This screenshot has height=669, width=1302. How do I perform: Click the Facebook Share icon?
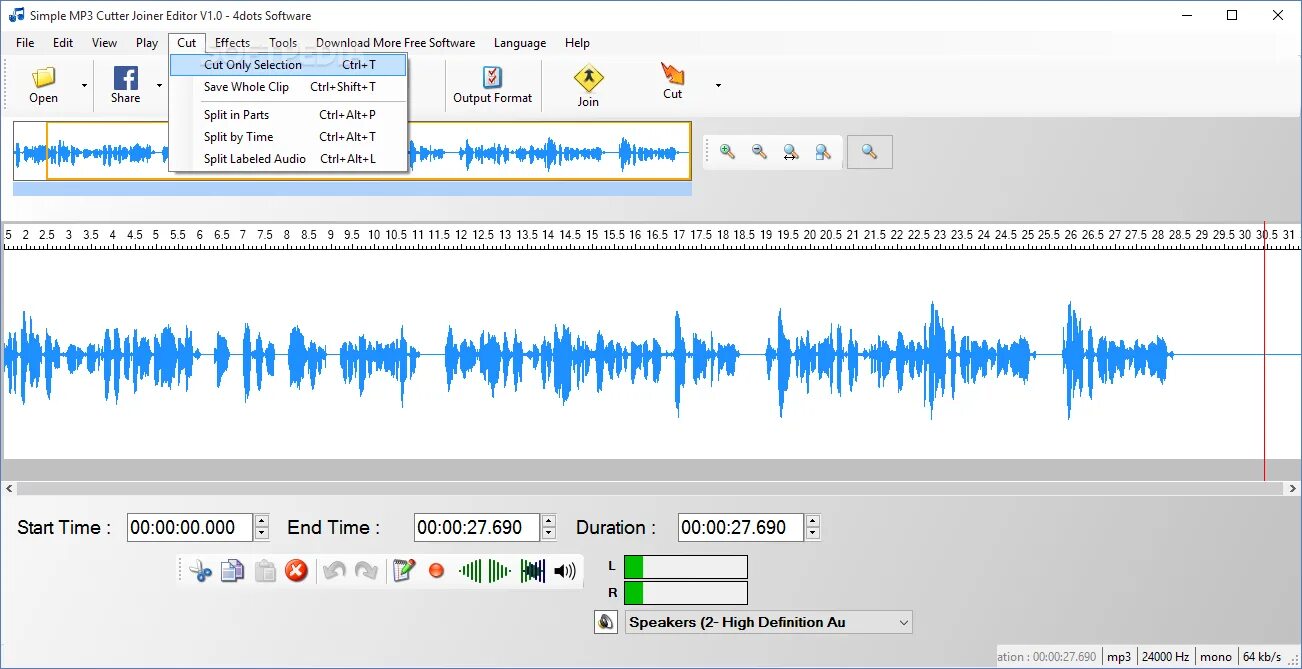click(x=126, y=78)
